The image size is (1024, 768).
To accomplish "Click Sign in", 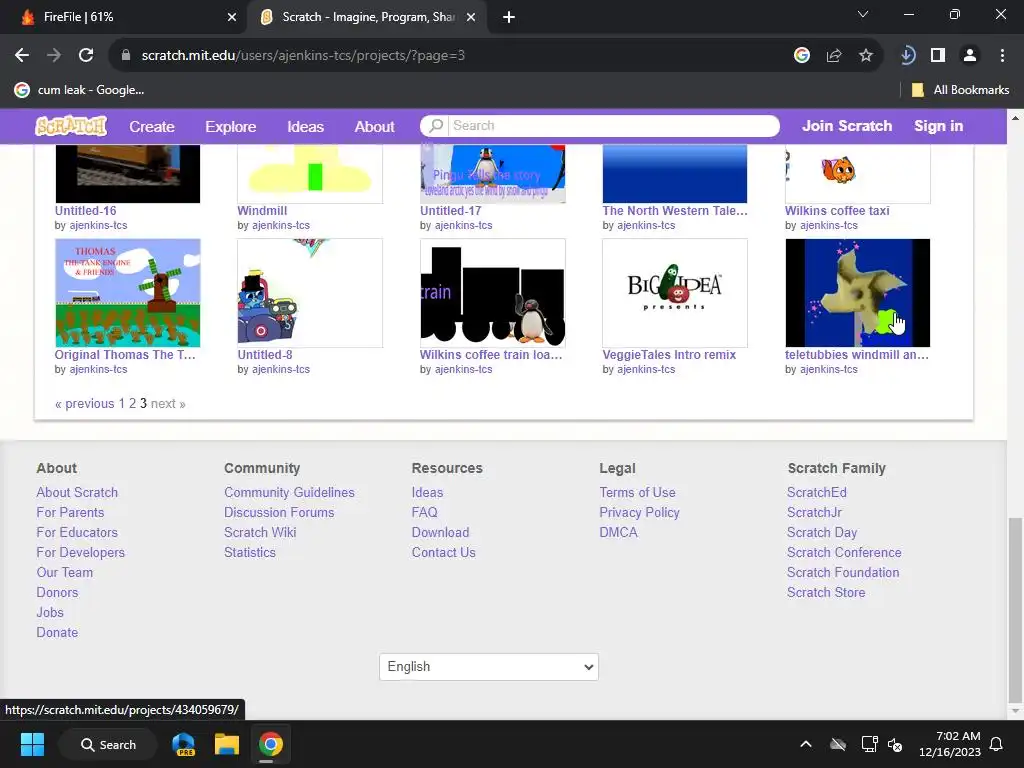I will pos(938,126).
